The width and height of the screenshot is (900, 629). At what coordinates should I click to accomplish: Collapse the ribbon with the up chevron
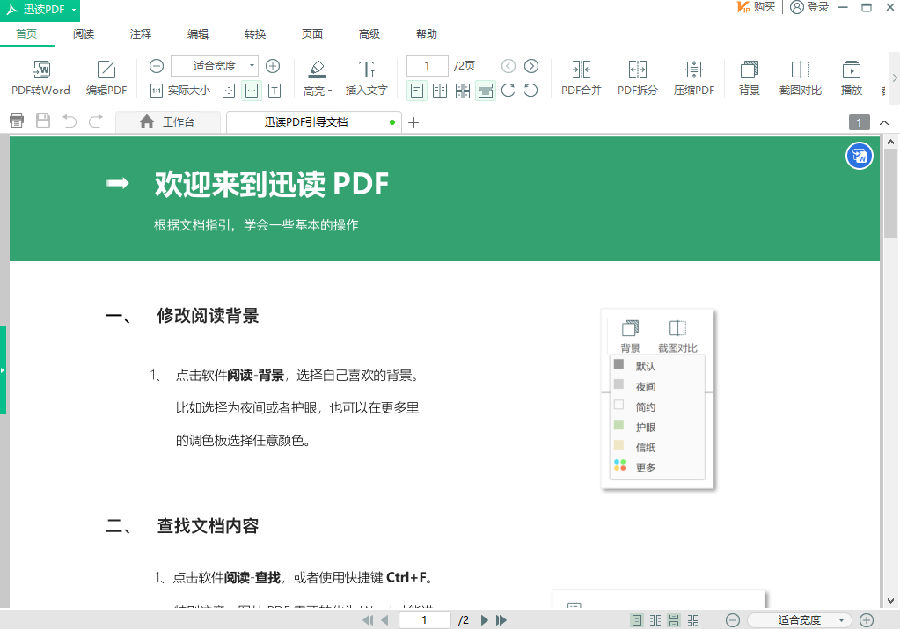pyautogui.click(x=885, y=123)
